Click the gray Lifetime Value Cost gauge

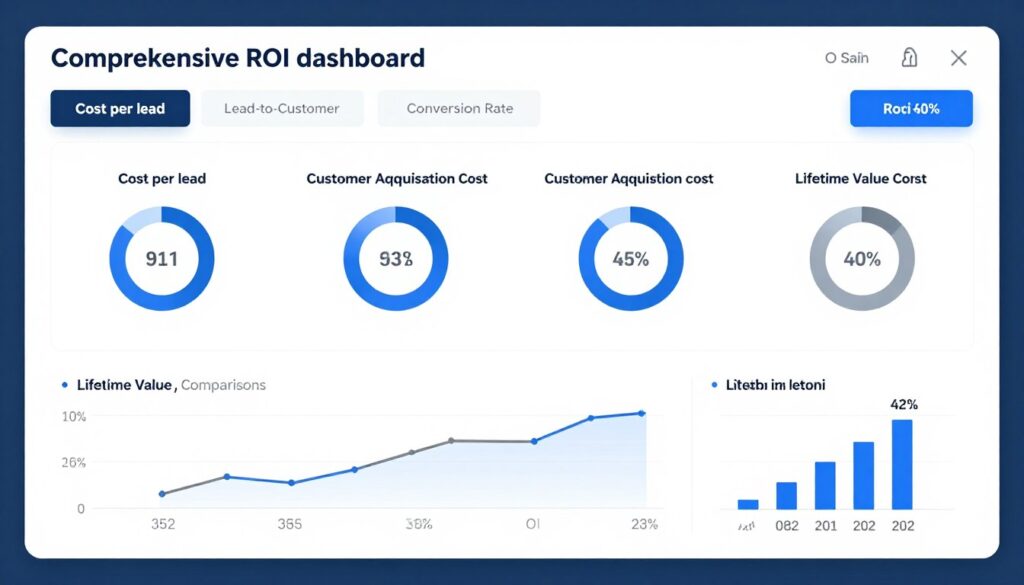[x=862, y=257]
